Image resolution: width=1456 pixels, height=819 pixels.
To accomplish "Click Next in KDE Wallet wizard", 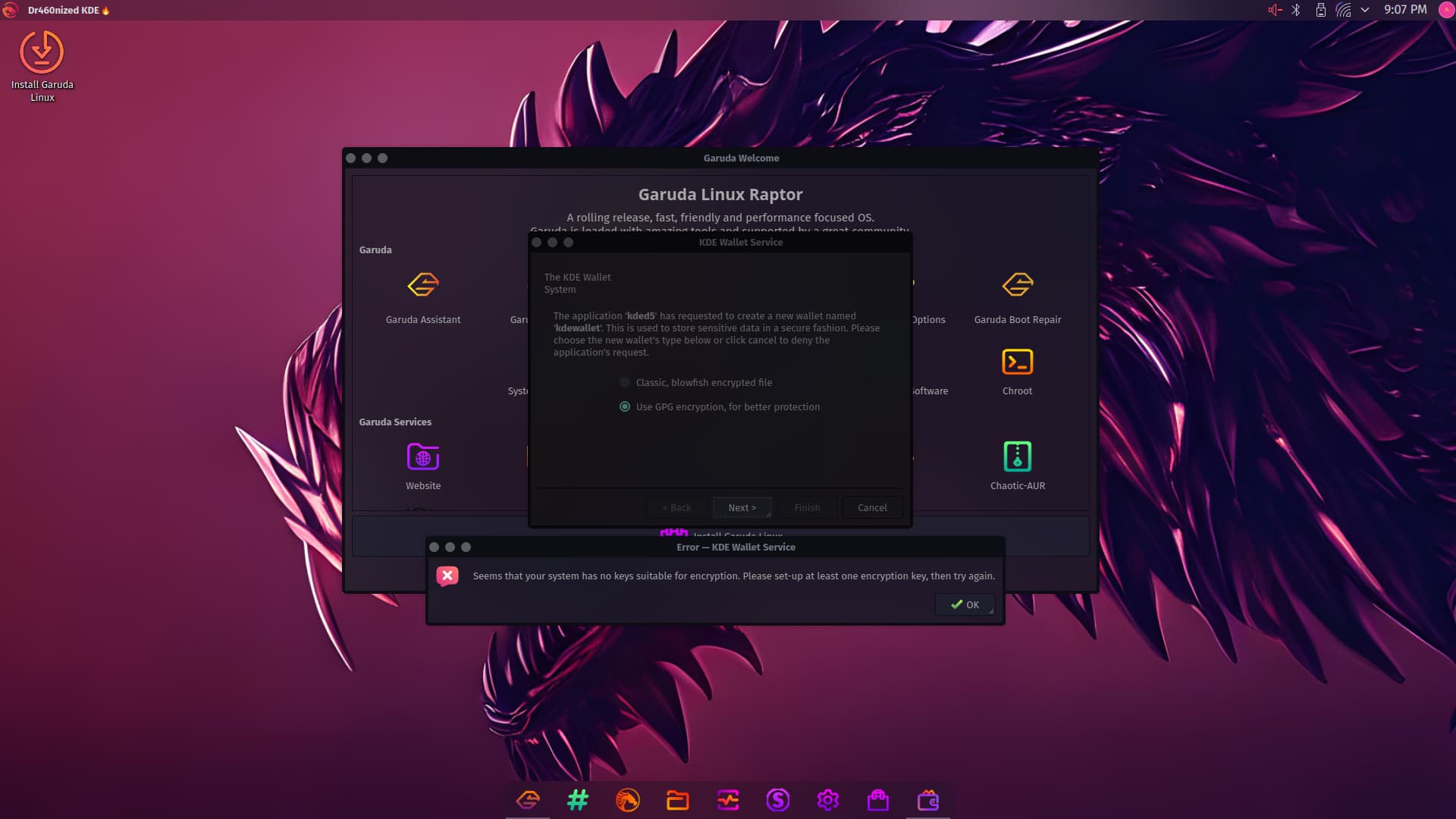I will click(742, 507).
